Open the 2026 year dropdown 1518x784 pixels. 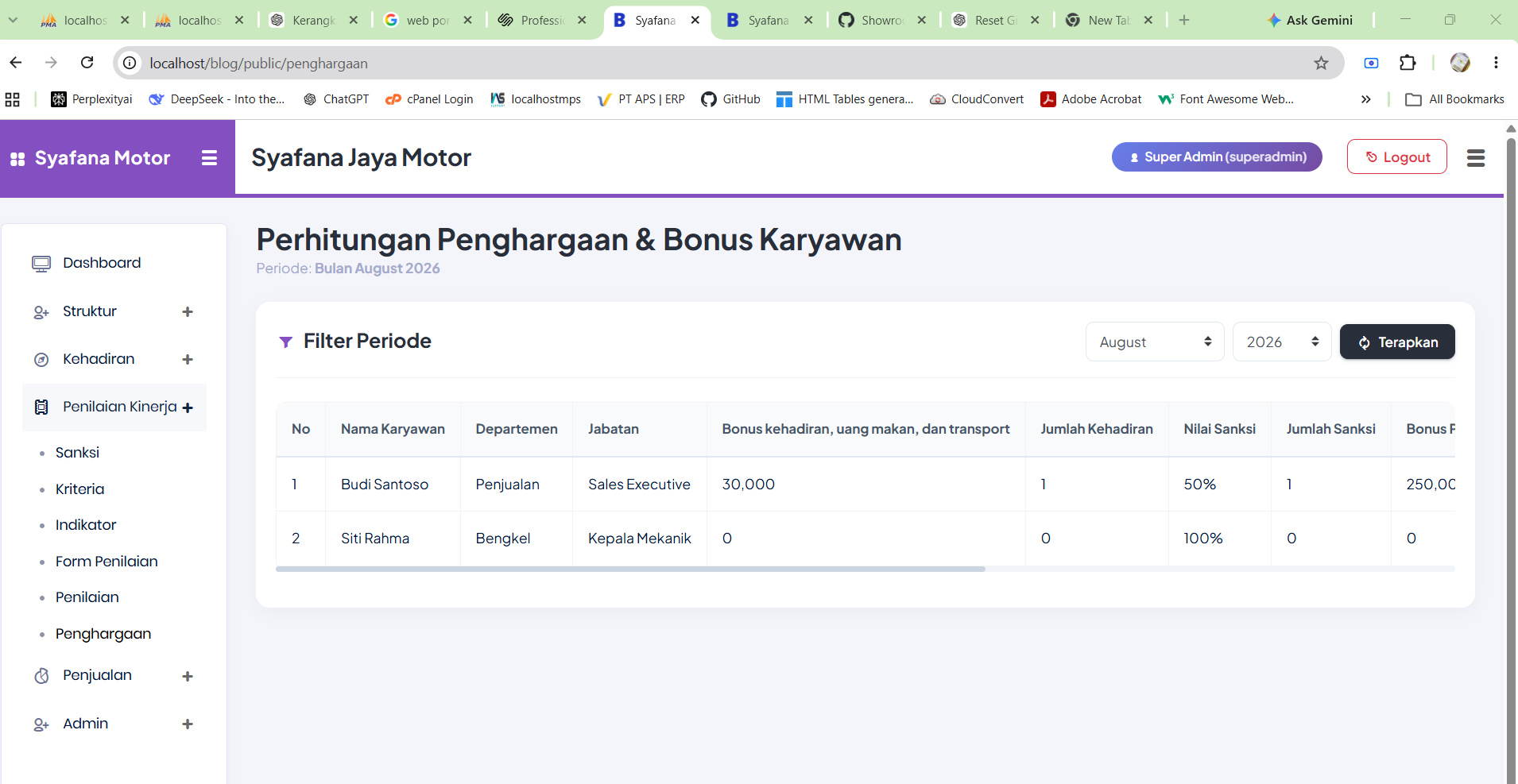click(x=1282, y=342)
